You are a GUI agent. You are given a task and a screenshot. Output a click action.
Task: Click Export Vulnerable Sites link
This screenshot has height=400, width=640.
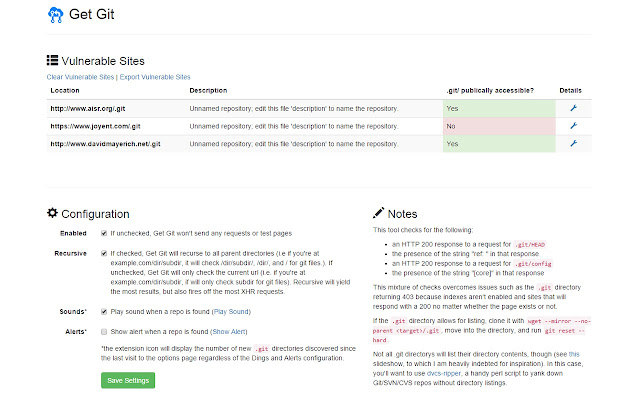(155, 77)
